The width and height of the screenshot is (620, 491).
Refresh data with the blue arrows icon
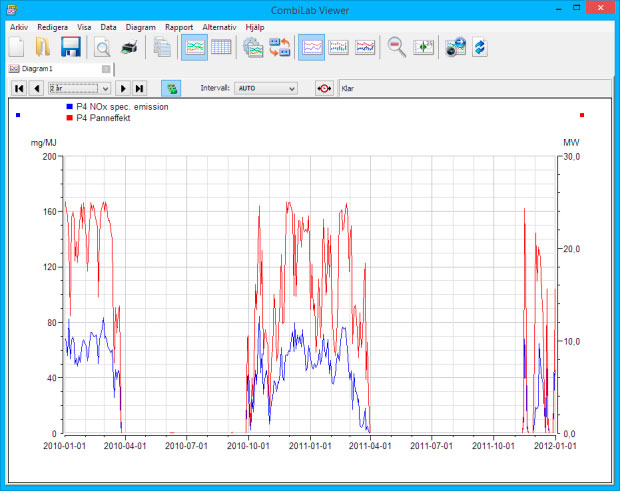[480, 47]
